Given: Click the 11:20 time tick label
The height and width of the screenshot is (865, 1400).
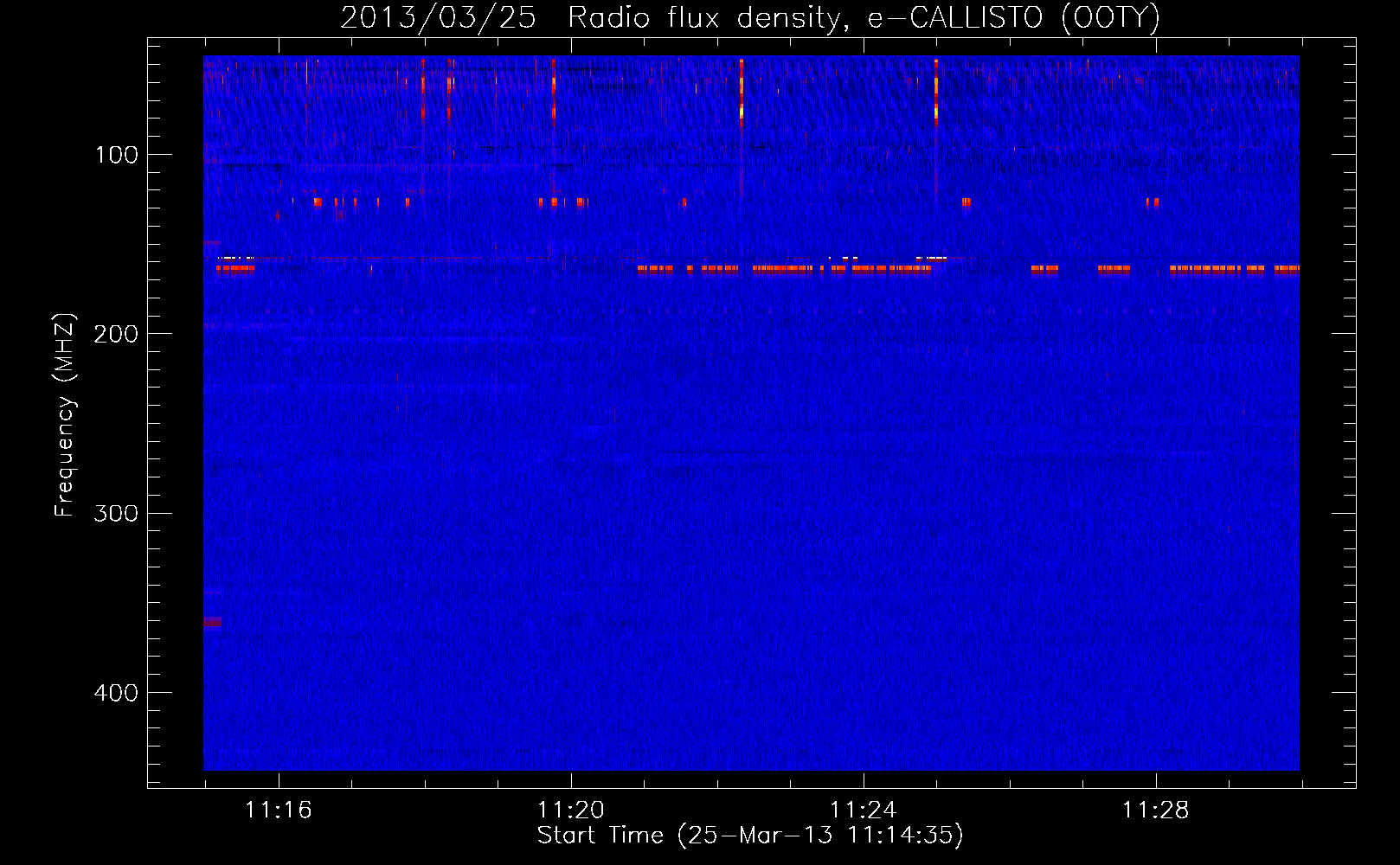Looking at the screenshot, I should coord(571,811).
